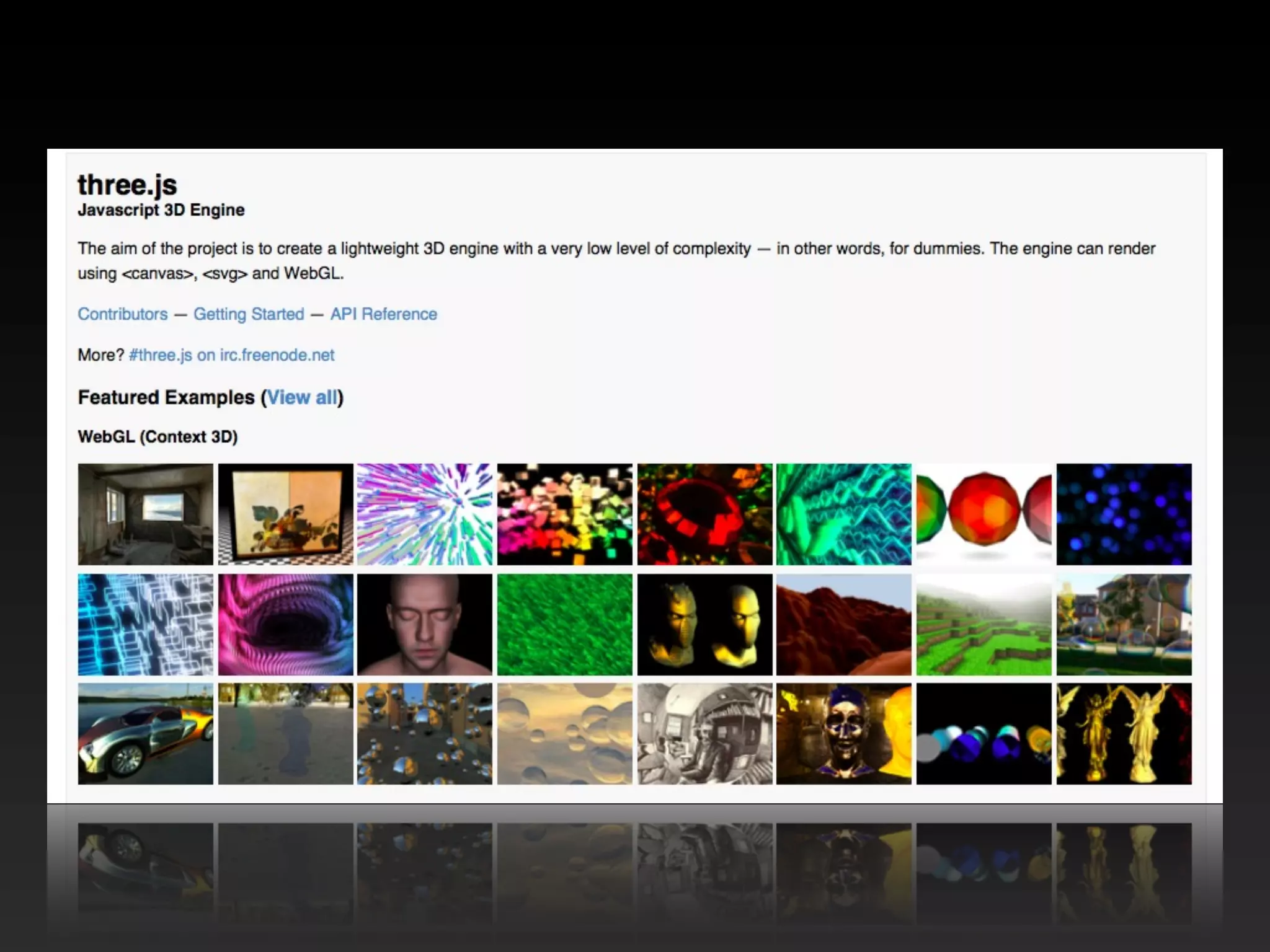The image size is (1270, 952).
Task: Select the two golden masked heads thumbnail
Action: tap(704, 624)
